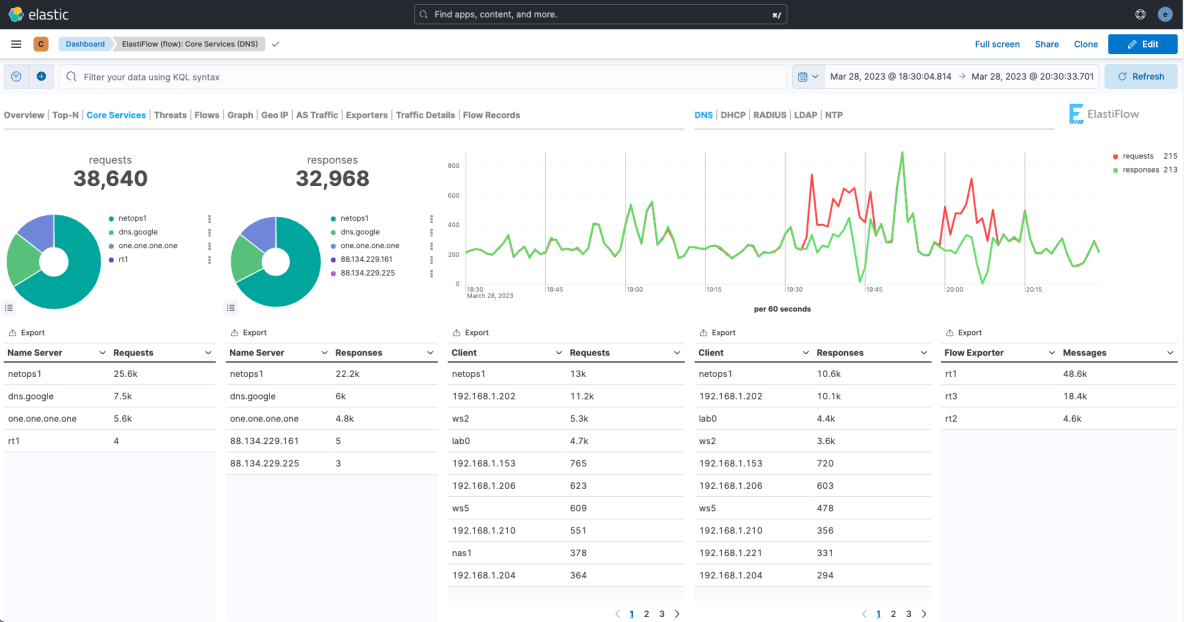Screen dimensions: 1184x622
Task: Open Name Server column menu in Requests table
Action: 102,353
